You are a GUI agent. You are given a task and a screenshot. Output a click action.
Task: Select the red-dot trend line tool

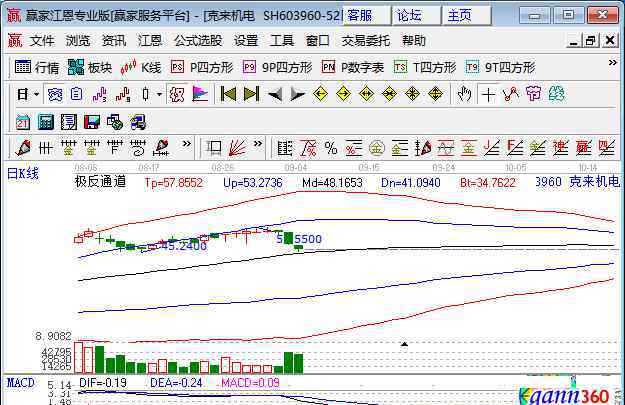[511, 94]
